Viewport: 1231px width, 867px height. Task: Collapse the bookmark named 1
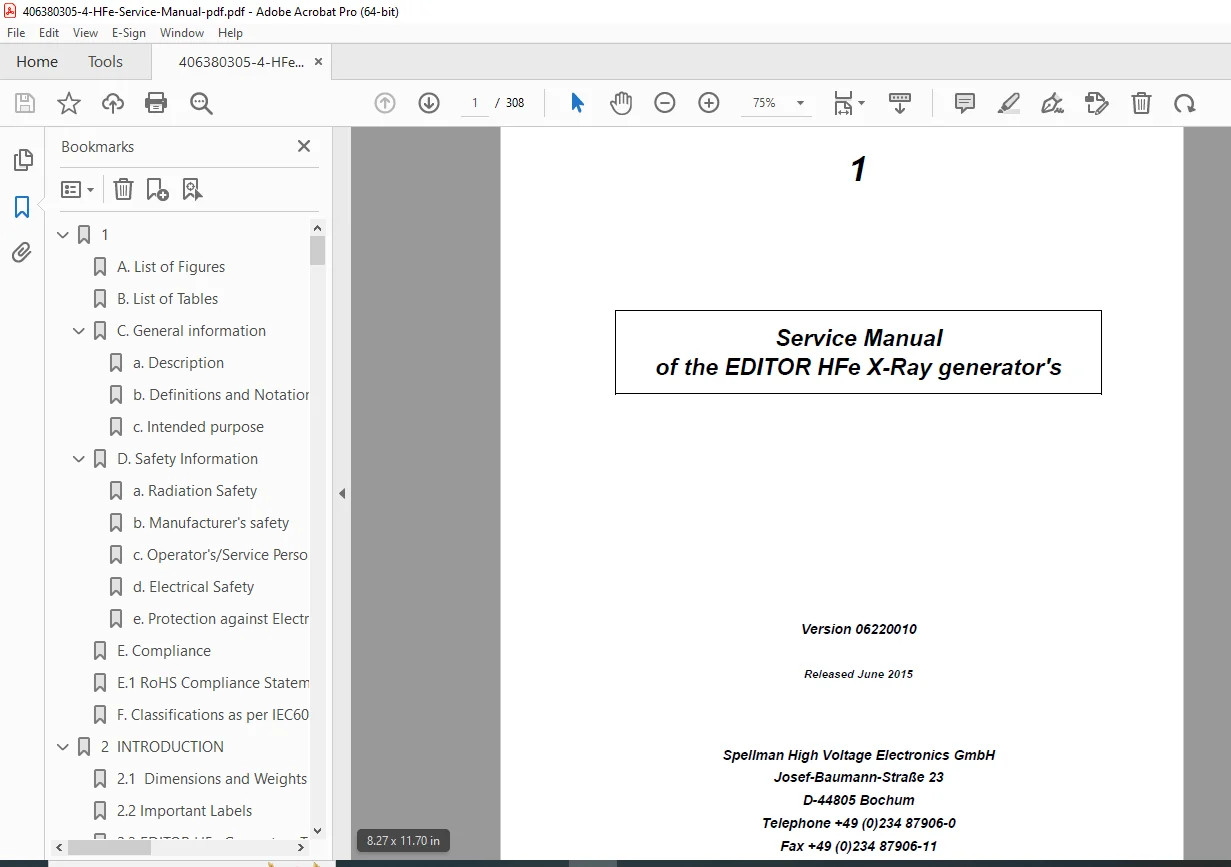coord(63,235)
